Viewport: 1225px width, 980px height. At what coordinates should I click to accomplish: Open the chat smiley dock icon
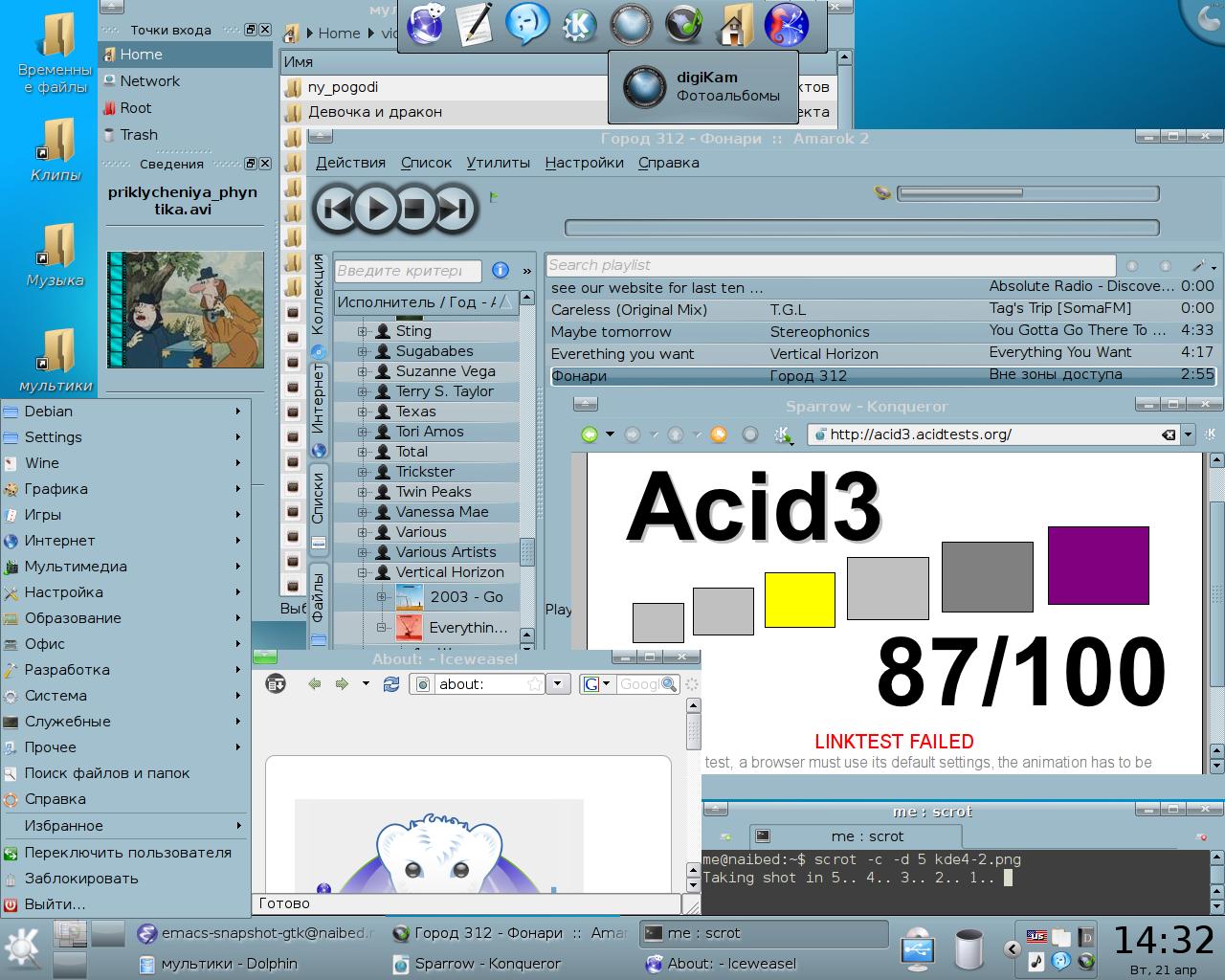pos(527,26)
